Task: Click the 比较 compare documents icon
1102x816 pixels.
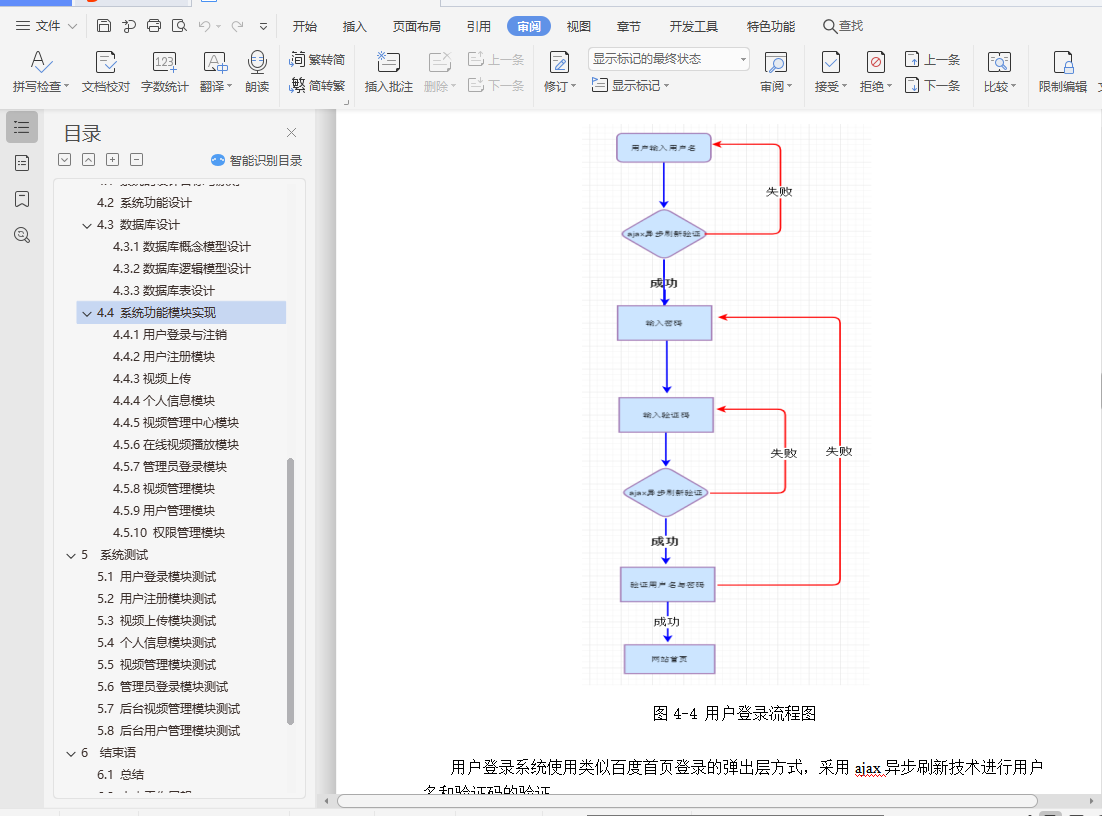Action: point(999,63)
